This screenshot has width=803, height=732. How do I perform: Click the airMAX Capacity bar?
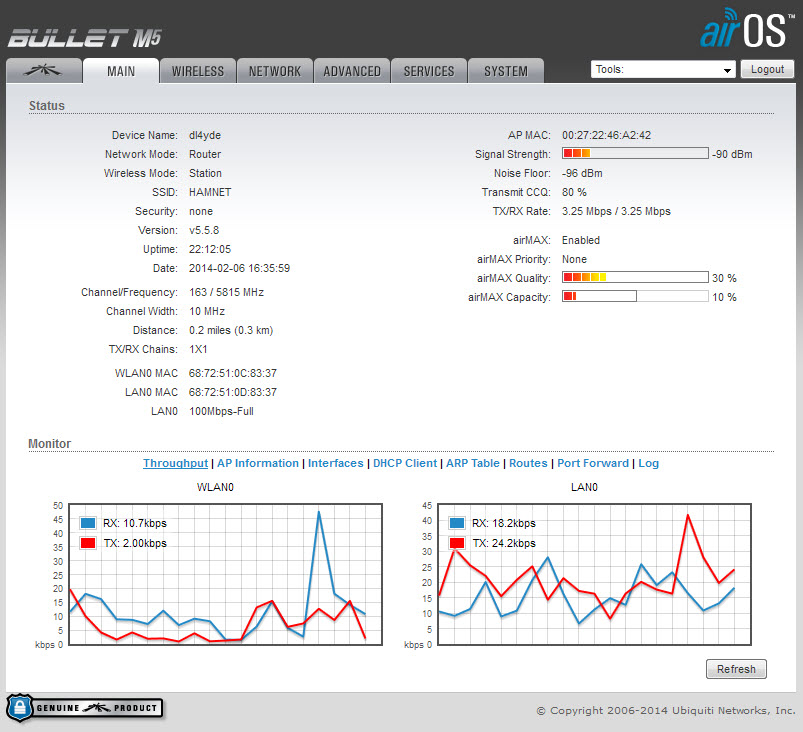coord(635,296)
